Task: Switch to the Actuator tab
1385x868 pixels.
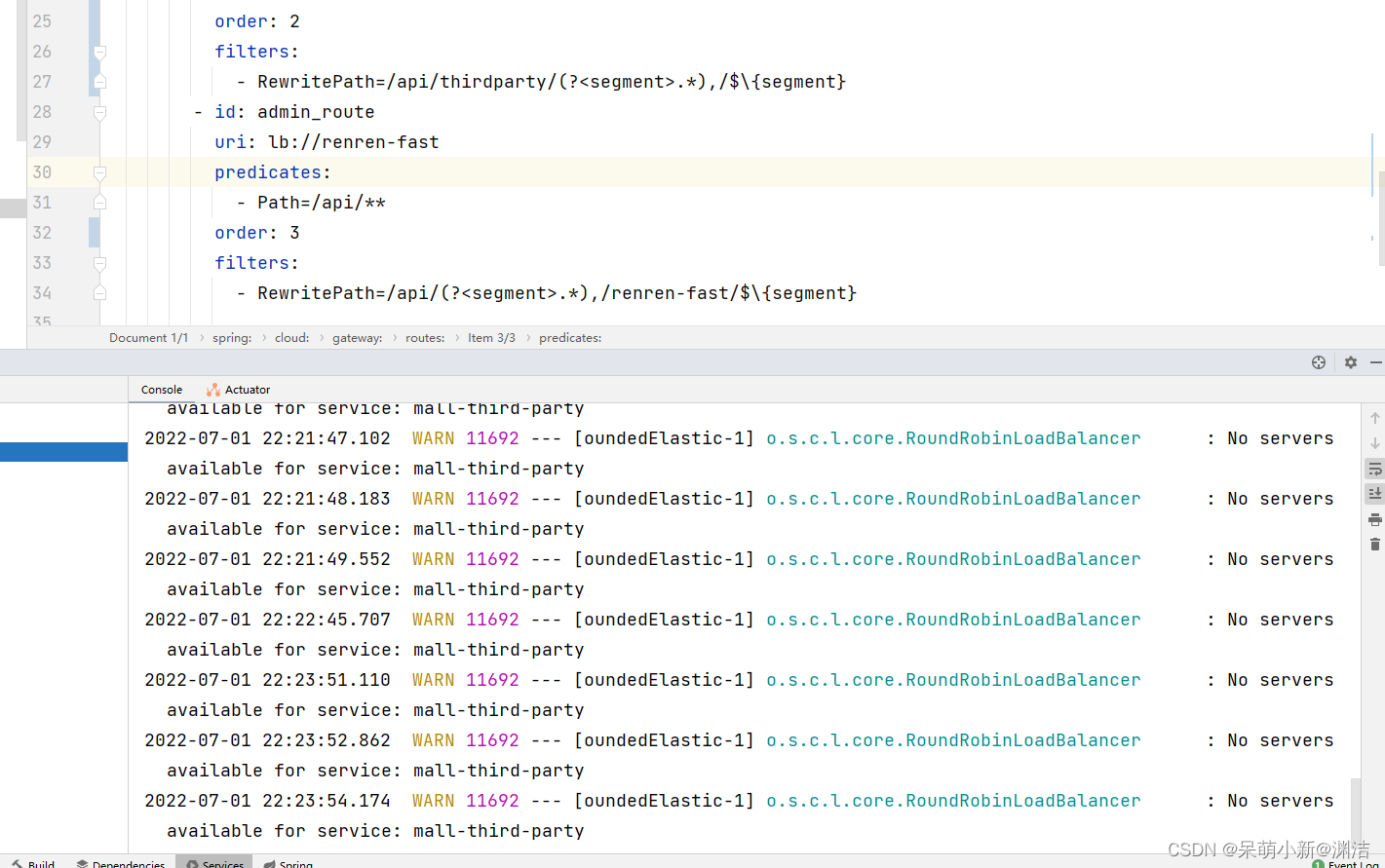Action: 239,390
